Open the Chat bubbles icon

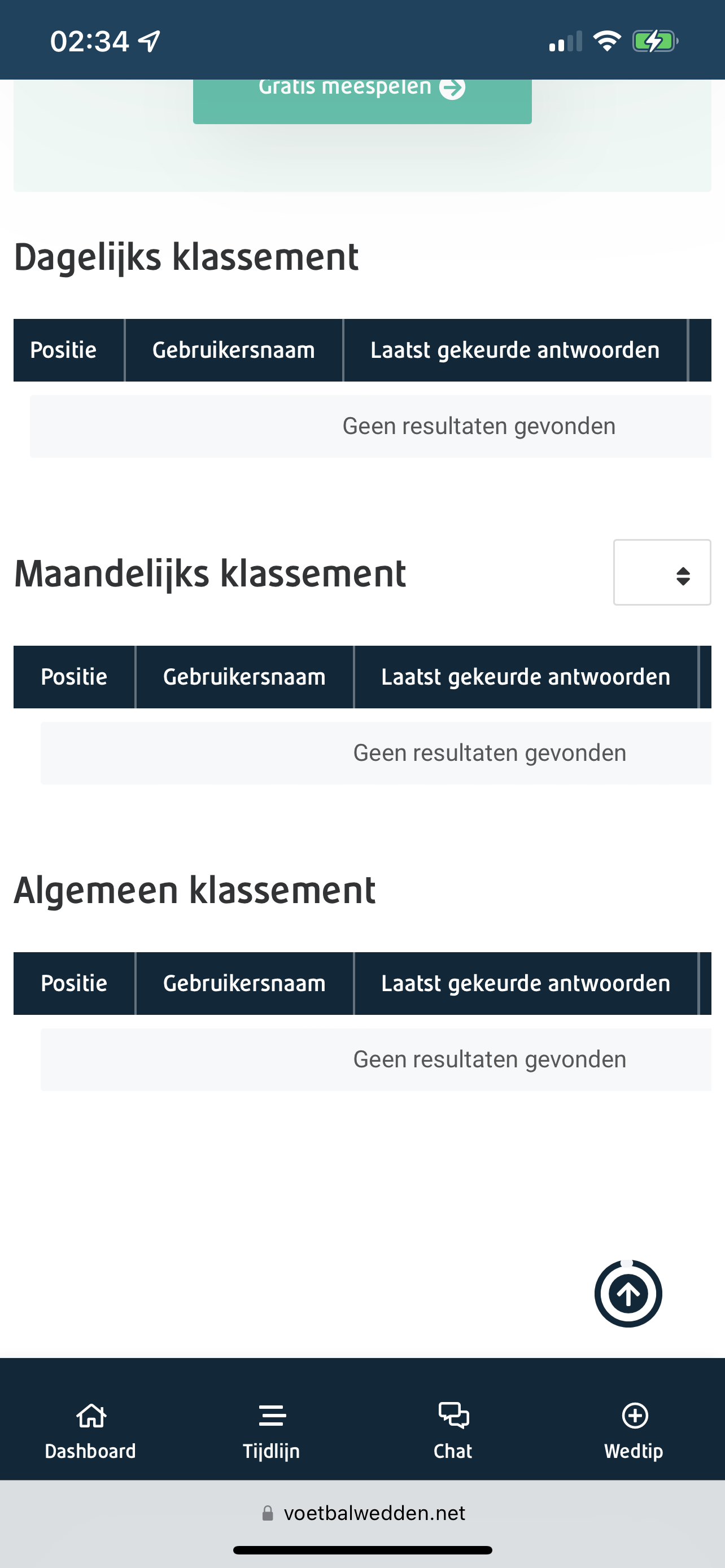[453, 1415]
